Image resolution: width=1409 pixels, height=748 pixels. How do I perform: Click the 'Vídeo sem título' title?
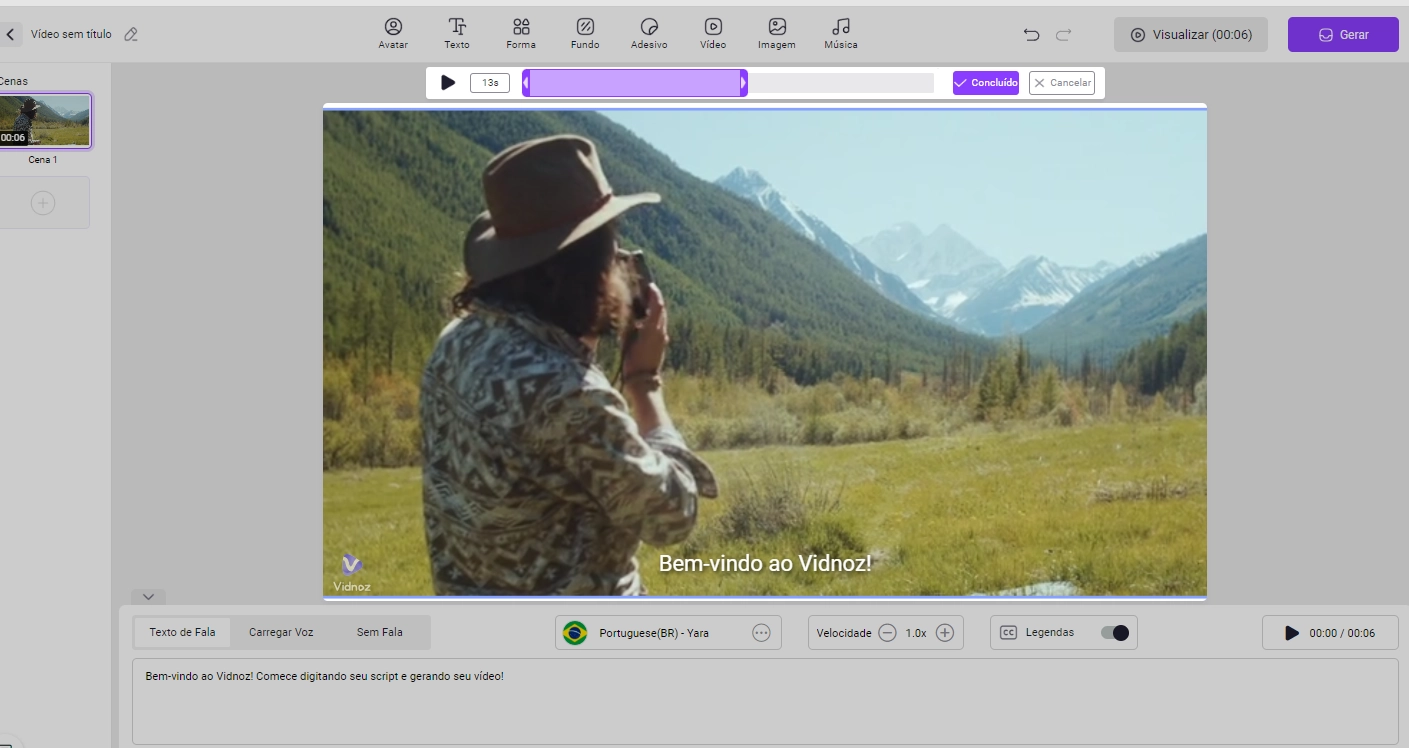[71, 34]
